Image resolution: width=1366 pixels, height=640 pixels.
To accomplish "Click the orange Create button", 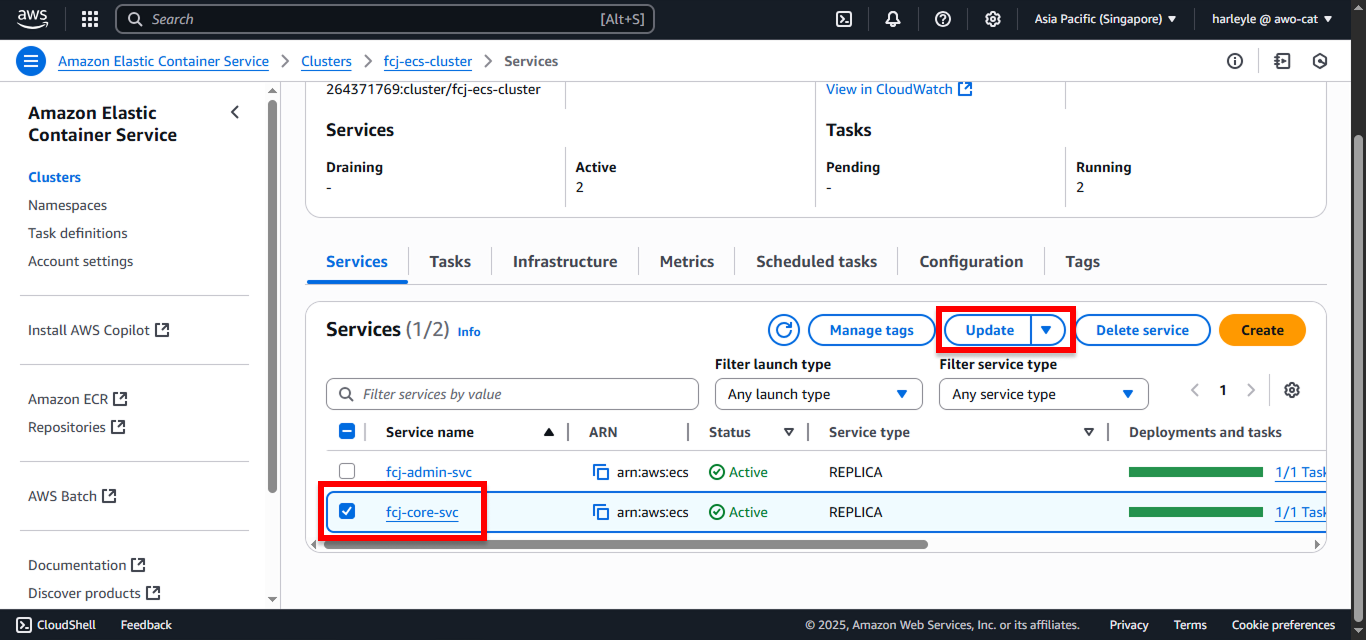I will (x=1262, y=330).
